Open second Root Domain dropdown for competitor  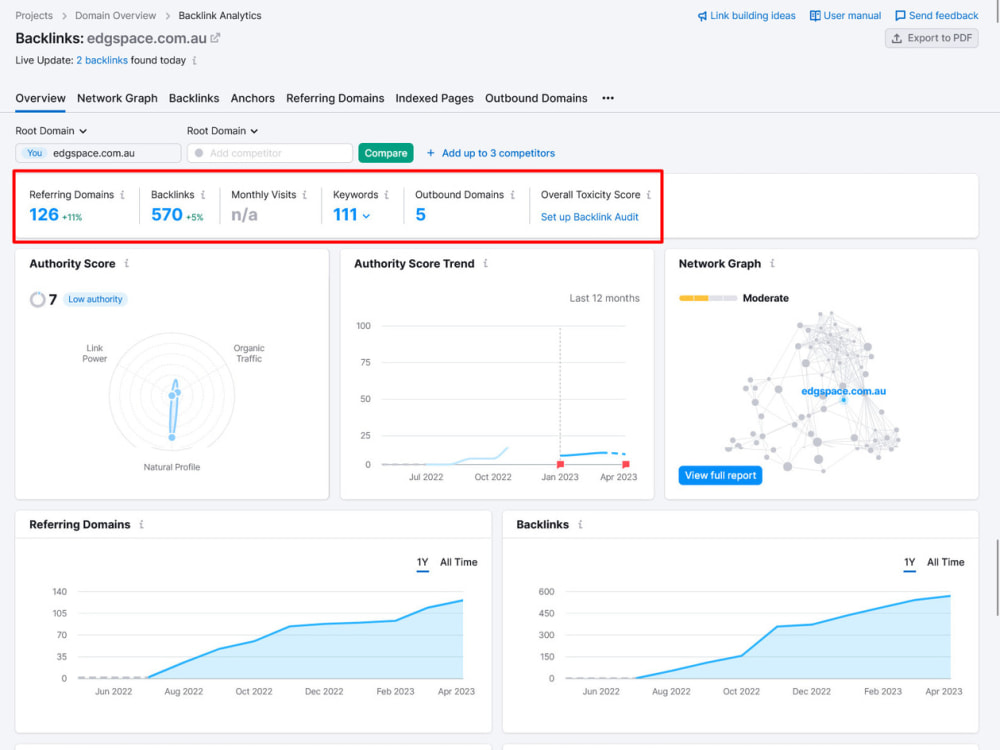223,131
